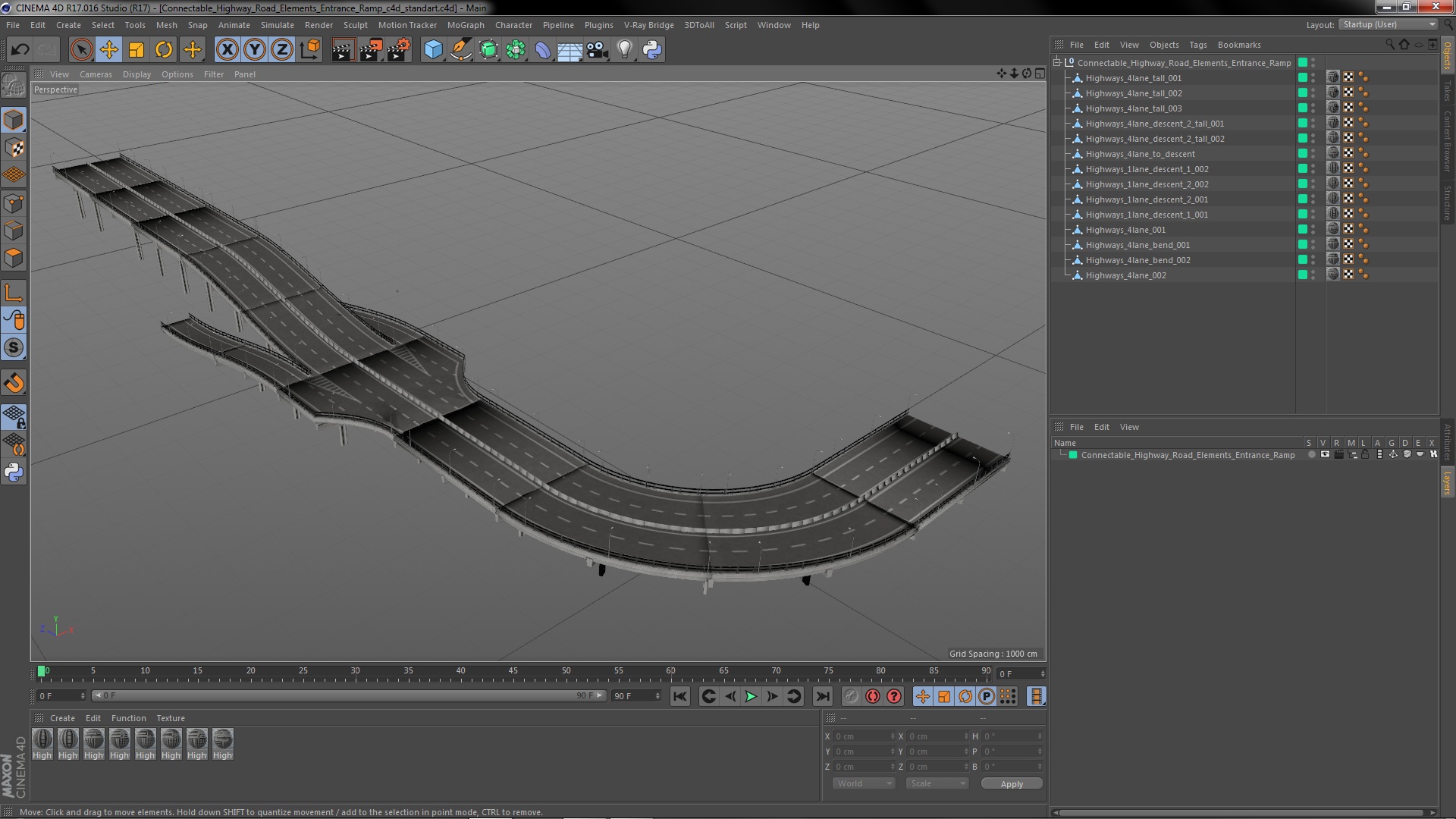This screenshot has height=819, width=1456.
Task: Open the Cameras viewport menu
Action: click(96, 74)
